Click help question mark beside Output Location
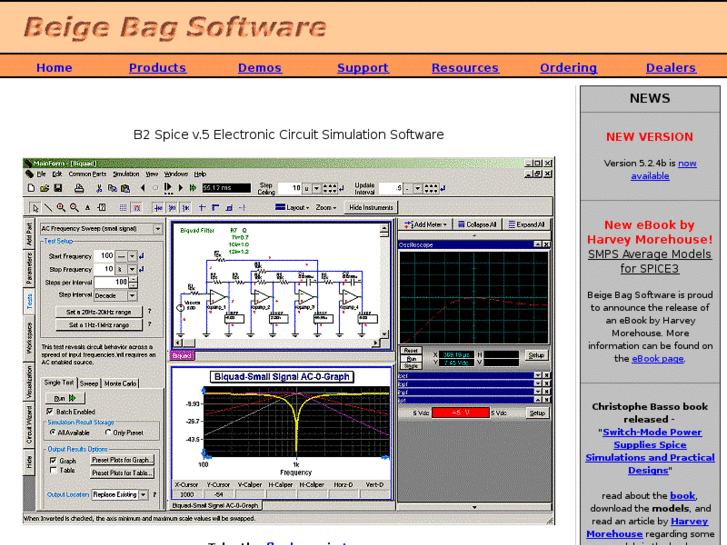The width and height of the screenshot is (727, 545). tap(154, 494)
